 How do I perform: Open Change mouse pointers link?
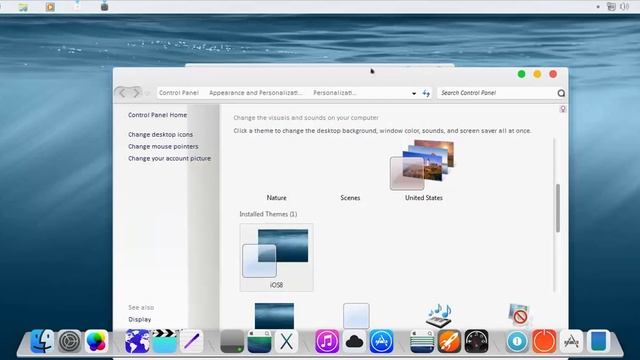point(163,146)
